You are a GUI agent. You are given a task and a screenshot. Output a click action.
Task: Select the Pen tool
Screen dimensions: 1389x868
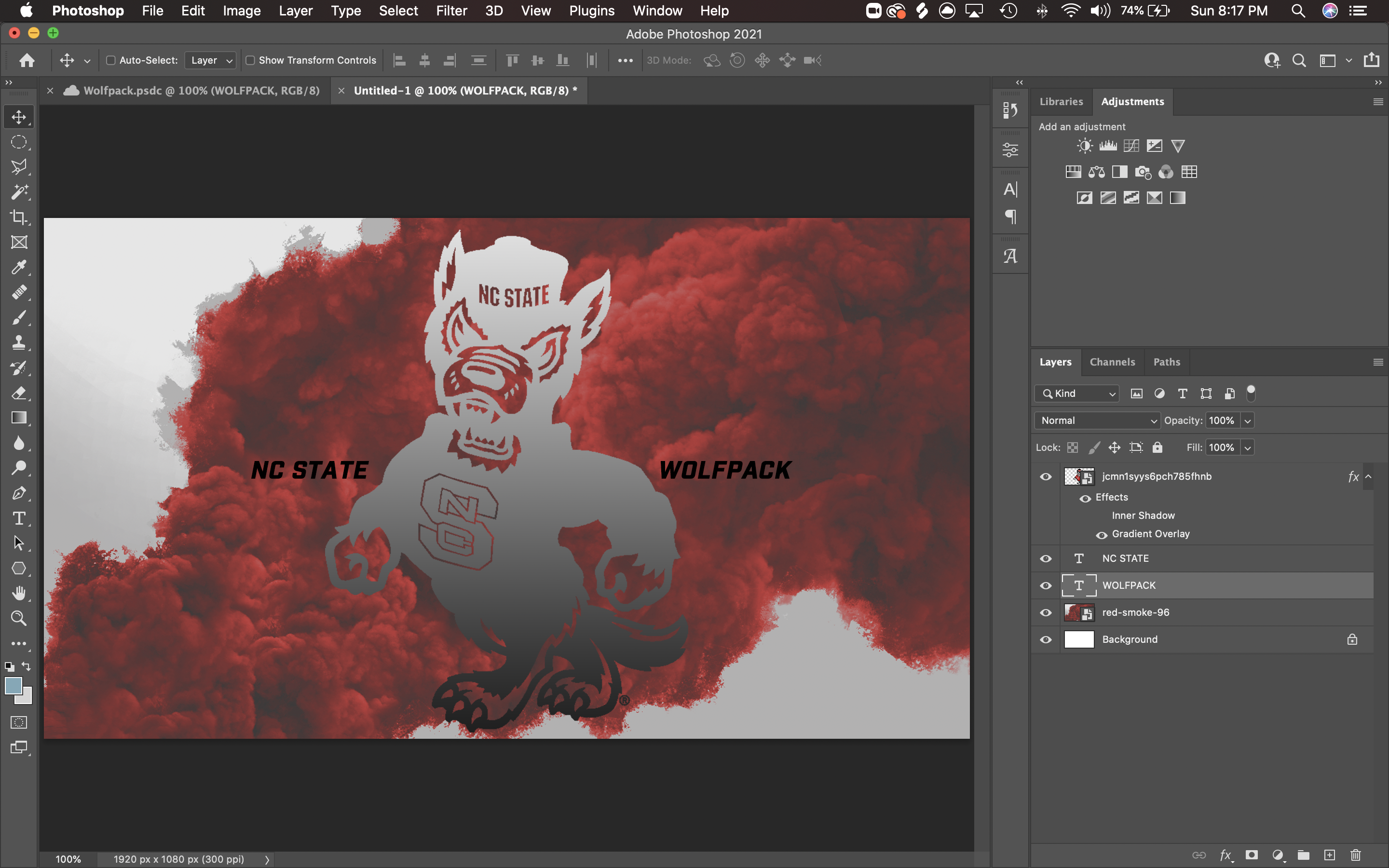coord(19,493)
